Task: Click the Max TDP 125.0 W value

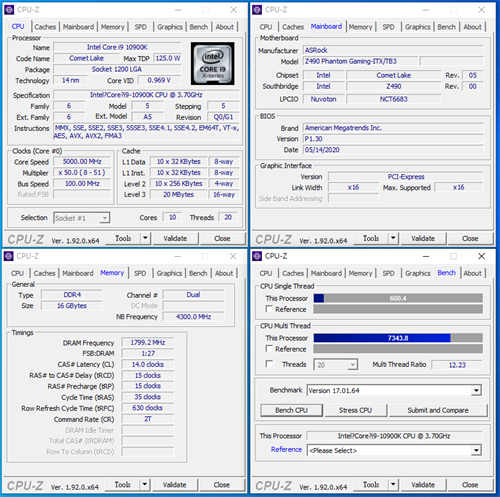Action: (x=168, y=58)
